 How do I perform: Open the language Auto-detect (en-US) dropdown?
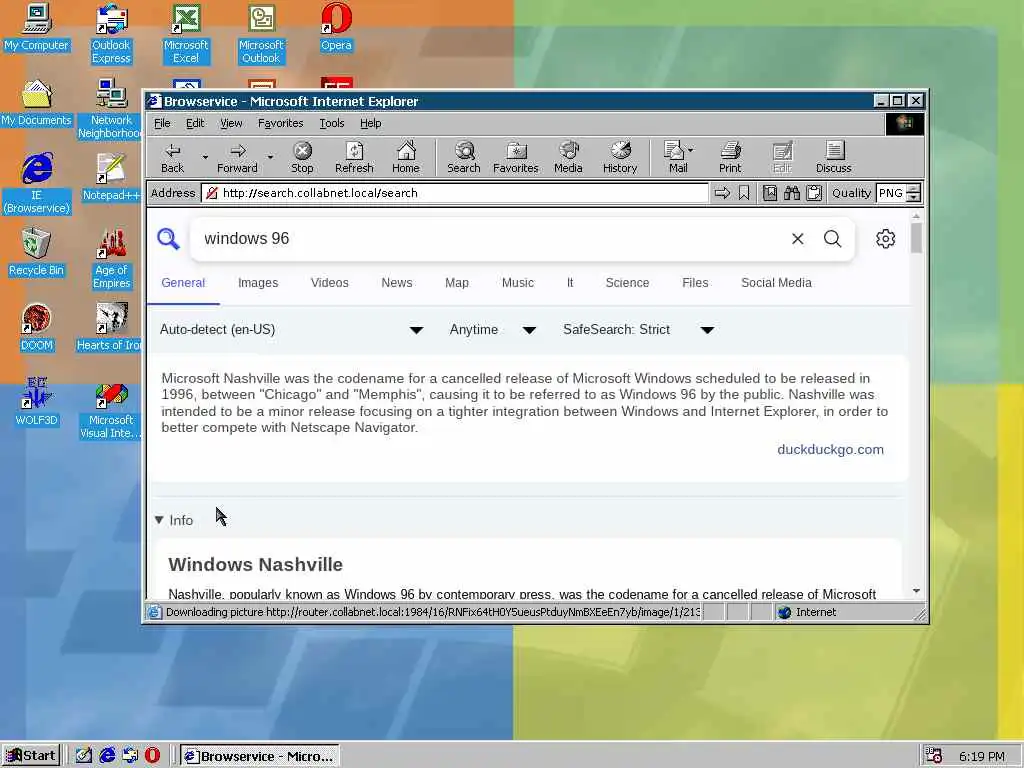[291, 330]
